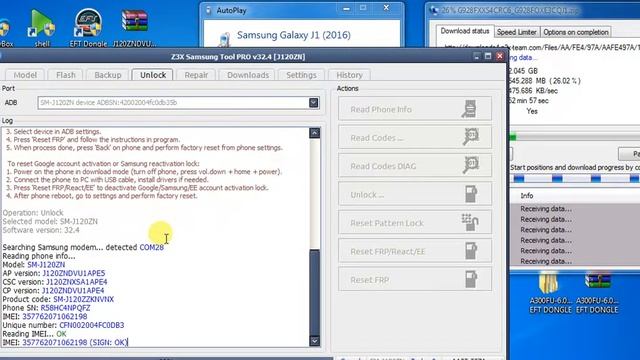Viewport: 640px width, 360px height.
Task: Click the start positions segment bar
Action: (x=575, y=178)
